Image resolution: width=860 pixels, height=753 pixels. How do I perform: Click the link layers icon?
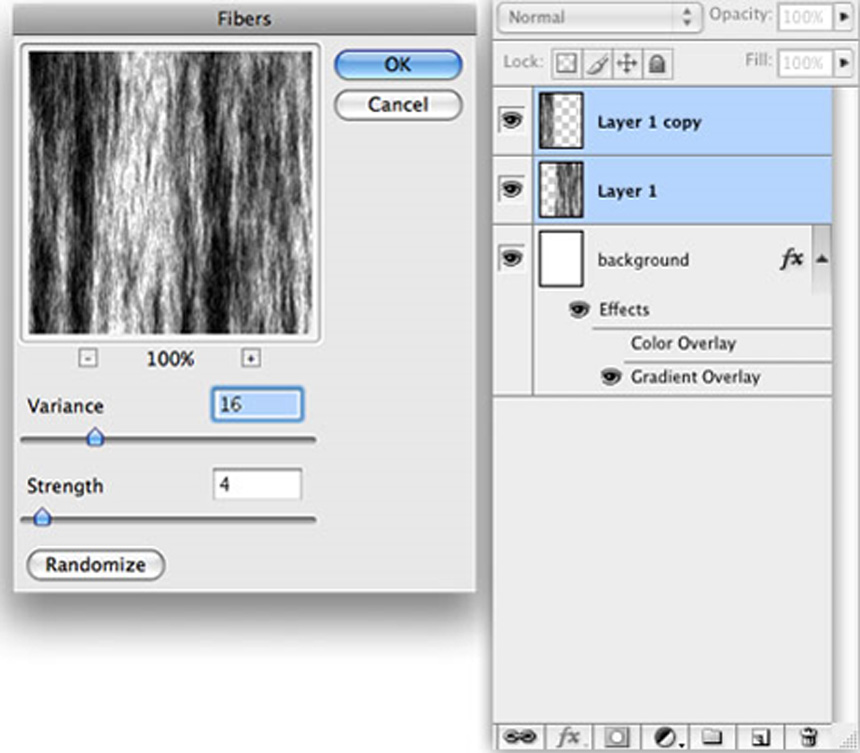click(x=520, y=737)
